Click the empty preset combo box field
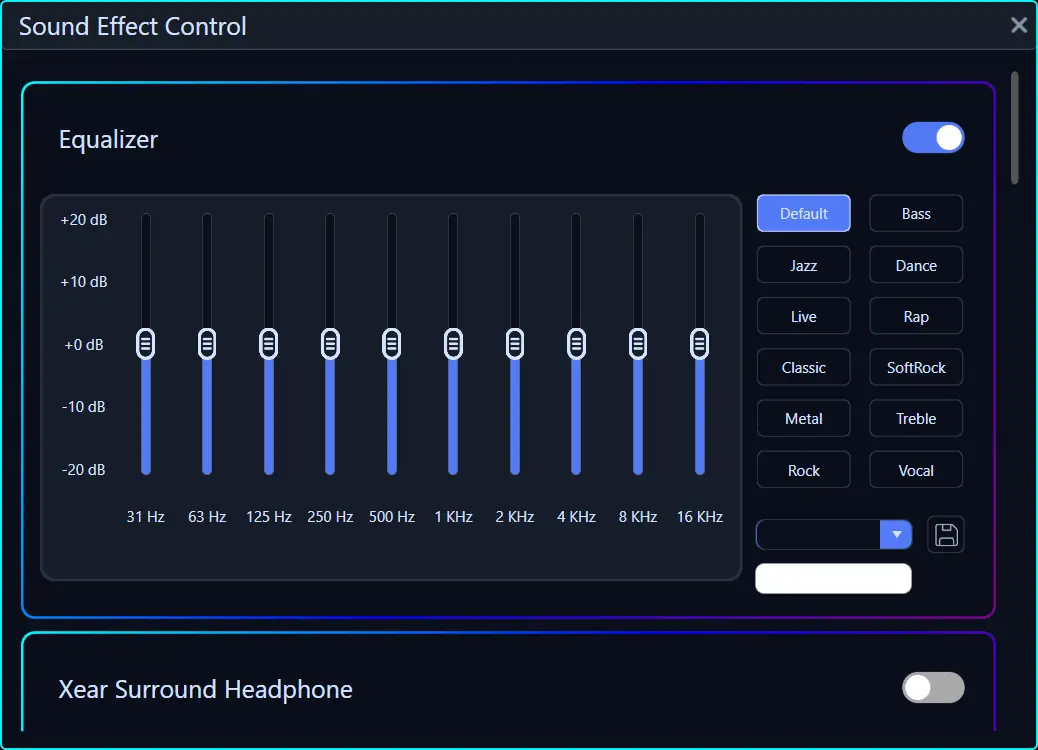The image size is (1038, 750). (x=818, y=535)
